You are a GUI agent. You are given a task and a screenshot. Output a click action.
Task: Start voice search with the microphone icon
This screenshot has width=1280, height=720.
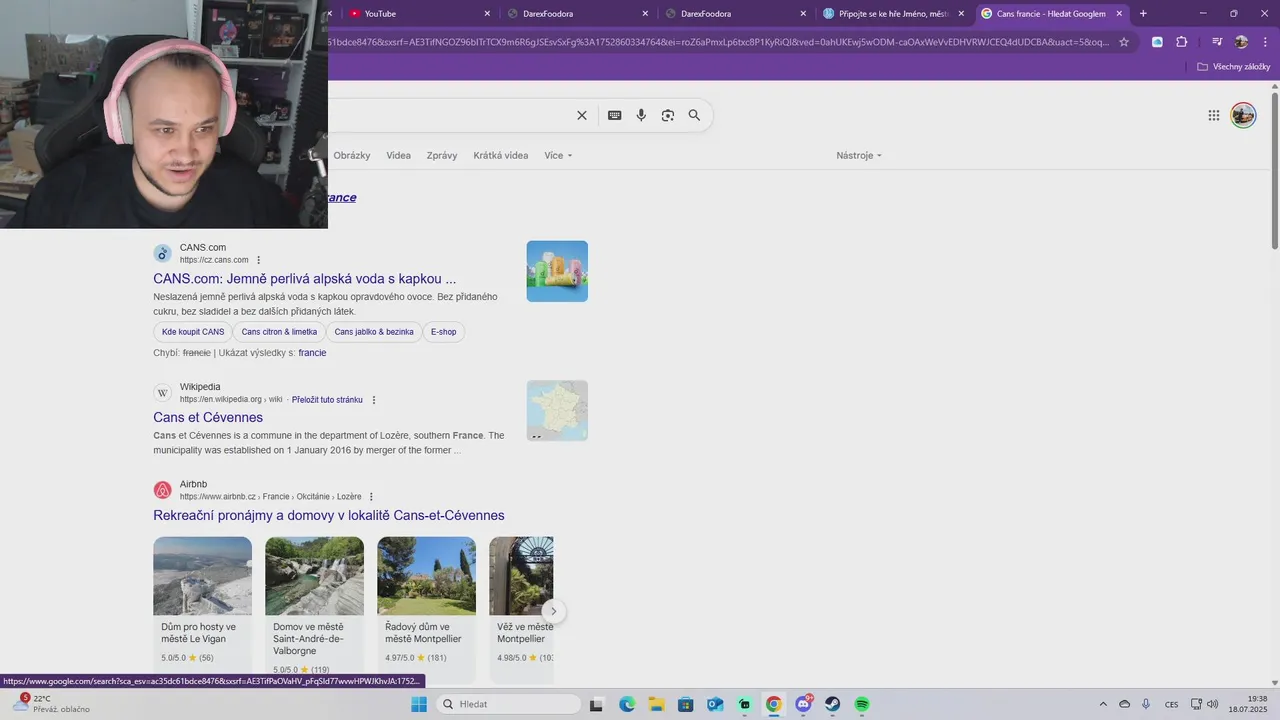click(641, 115)
